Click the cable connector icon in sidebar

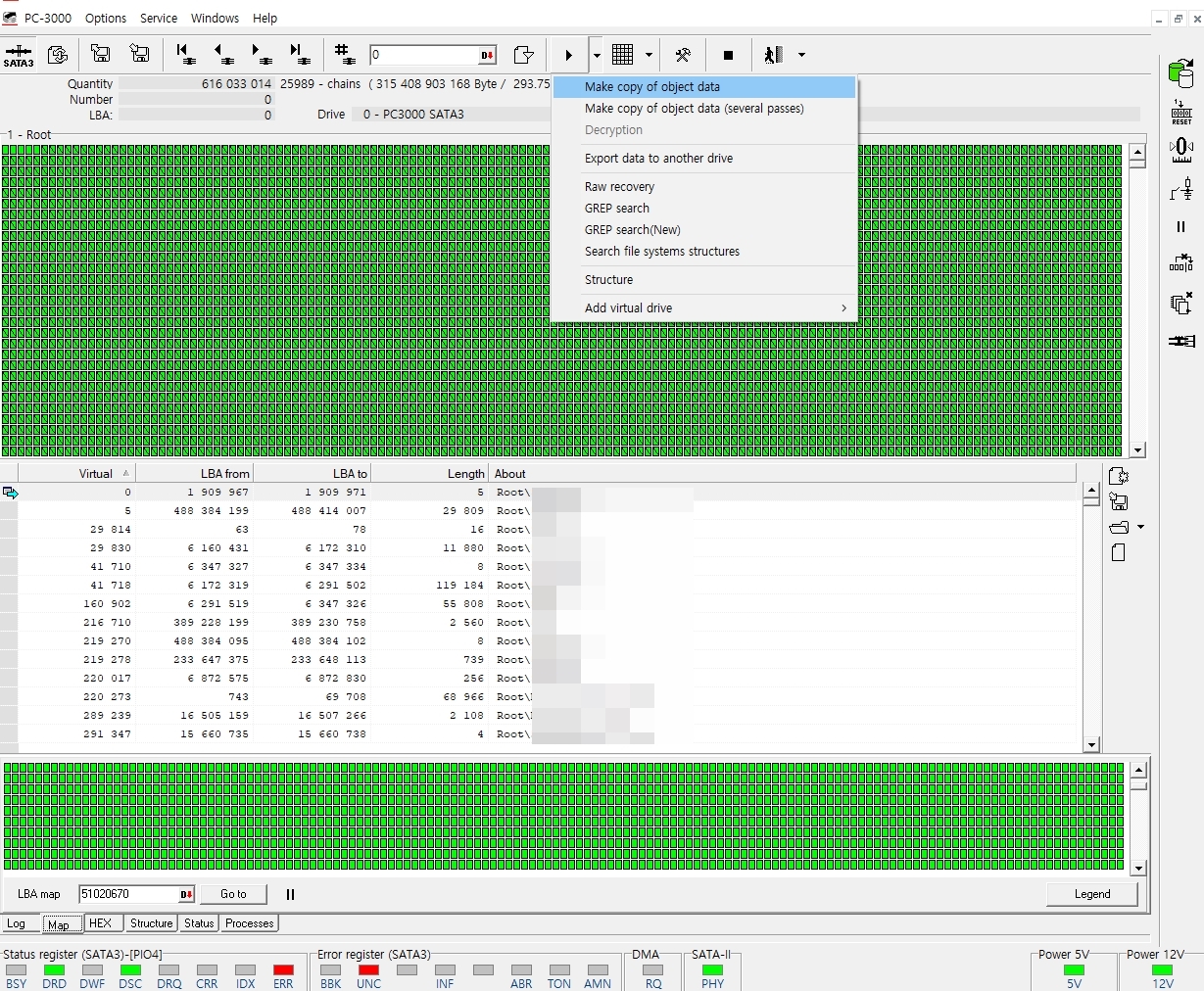coord(1181,341)
